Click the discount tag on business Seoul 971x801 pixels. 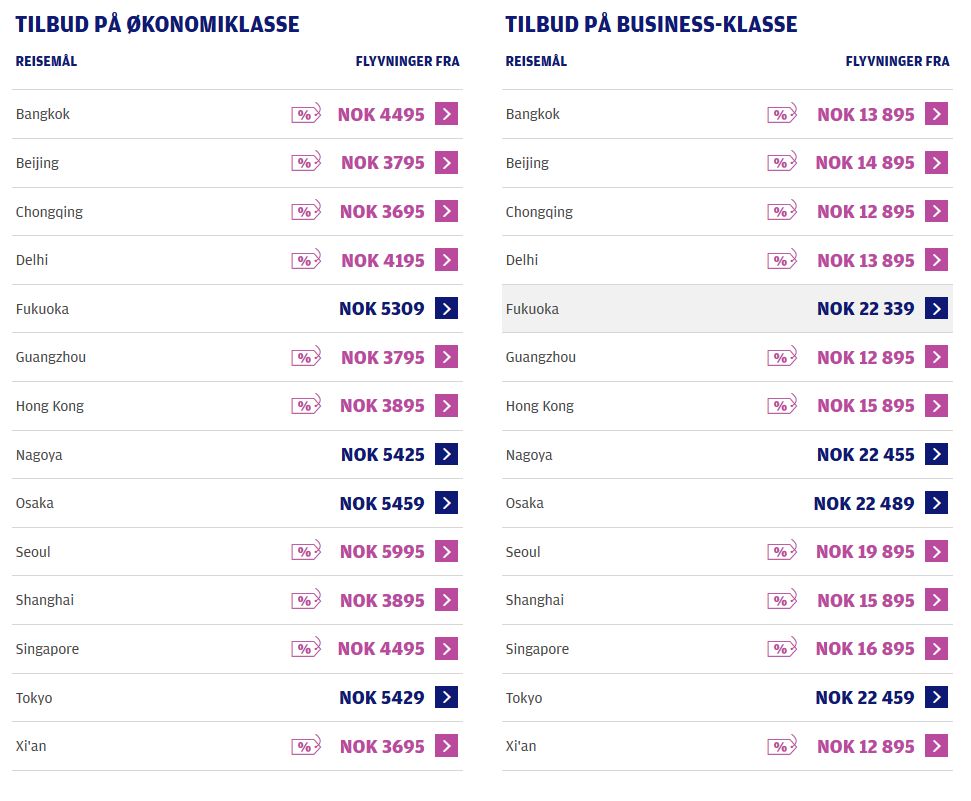(x=782, y=551)
